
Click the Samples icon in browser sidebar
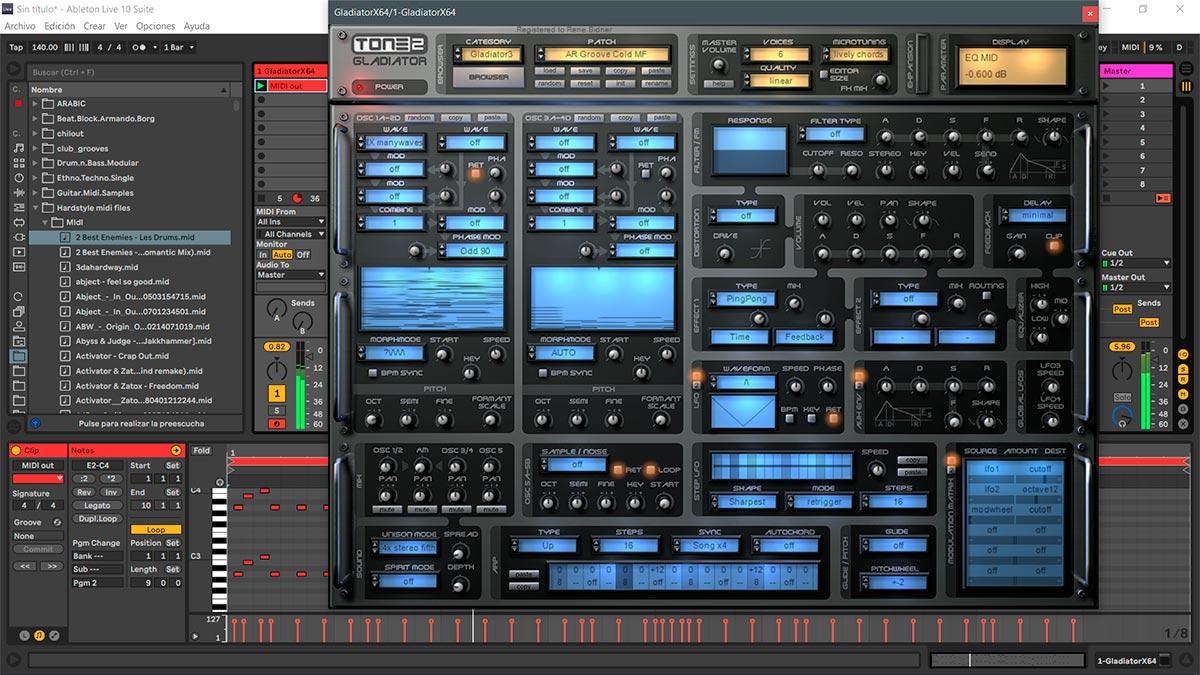[x=18, y=267]
